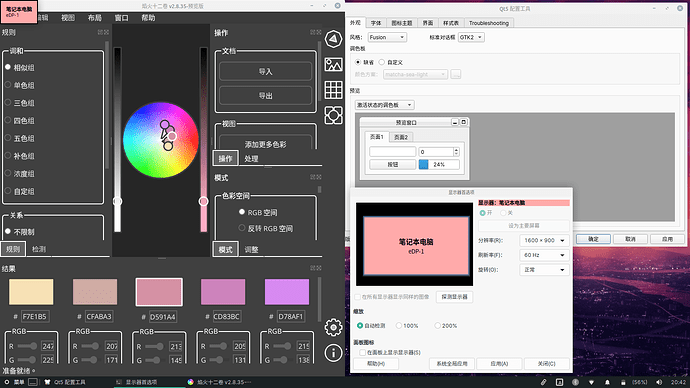690x388 pixels.
Task: Switch to the color app taskbar entry
Action: click(x=219, y=382)
